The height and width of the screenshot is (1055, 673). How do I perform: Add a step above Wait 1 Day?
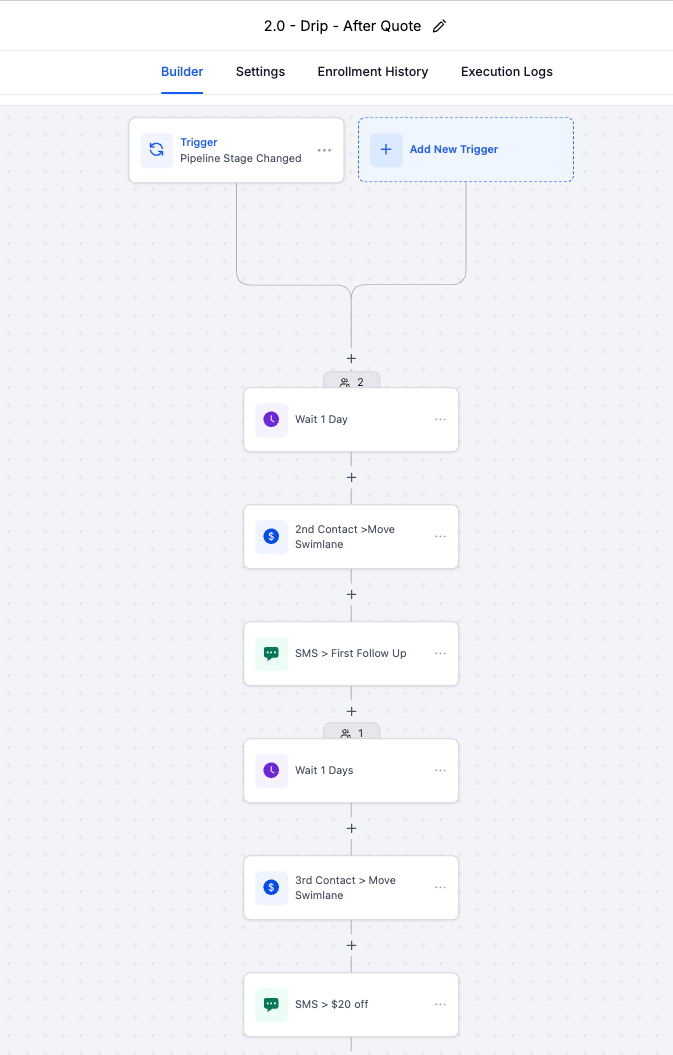[x=351, y=359]
